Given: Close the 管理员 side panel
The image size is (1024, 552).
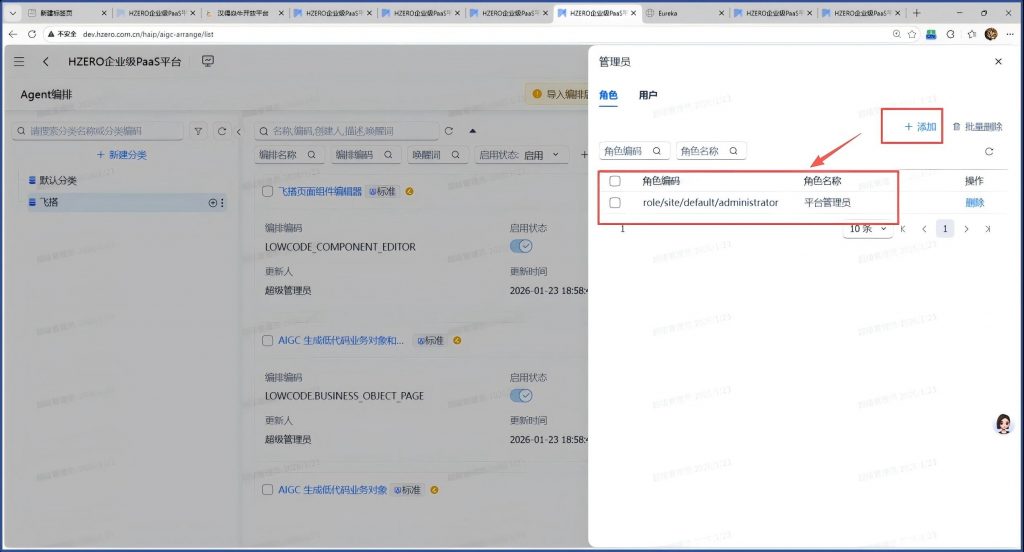Looking at the screenshot, I should (x=997, y=62).
